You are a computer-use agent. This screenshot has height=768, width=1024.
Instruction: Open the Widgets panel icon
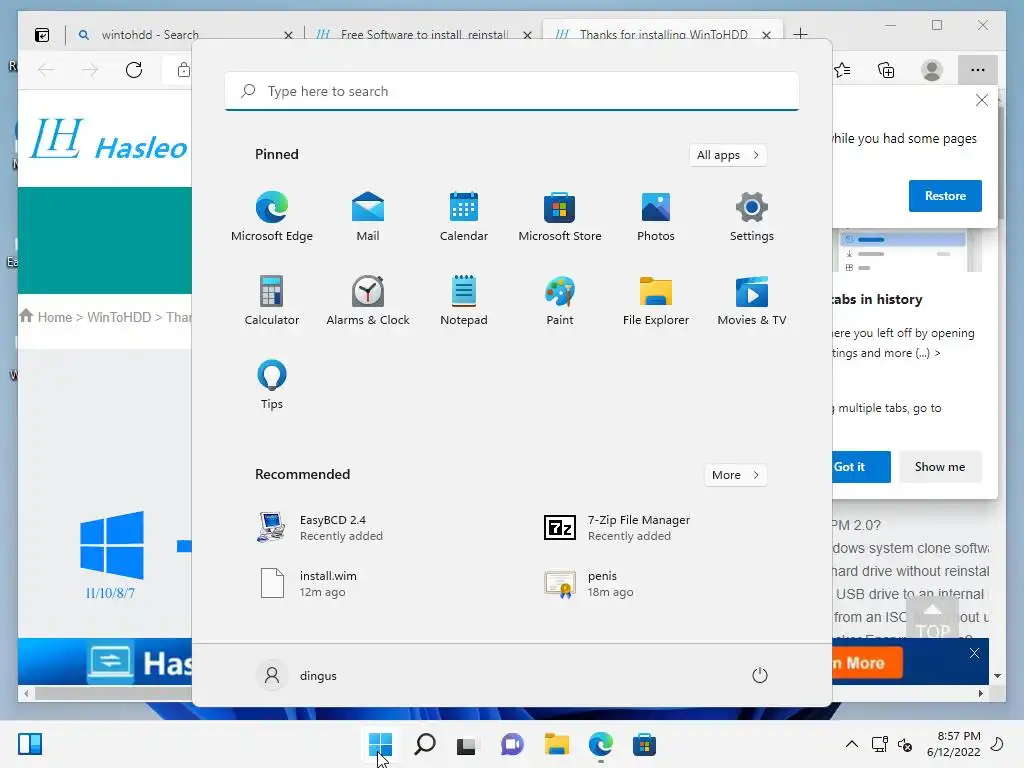[x=30, y=744]
